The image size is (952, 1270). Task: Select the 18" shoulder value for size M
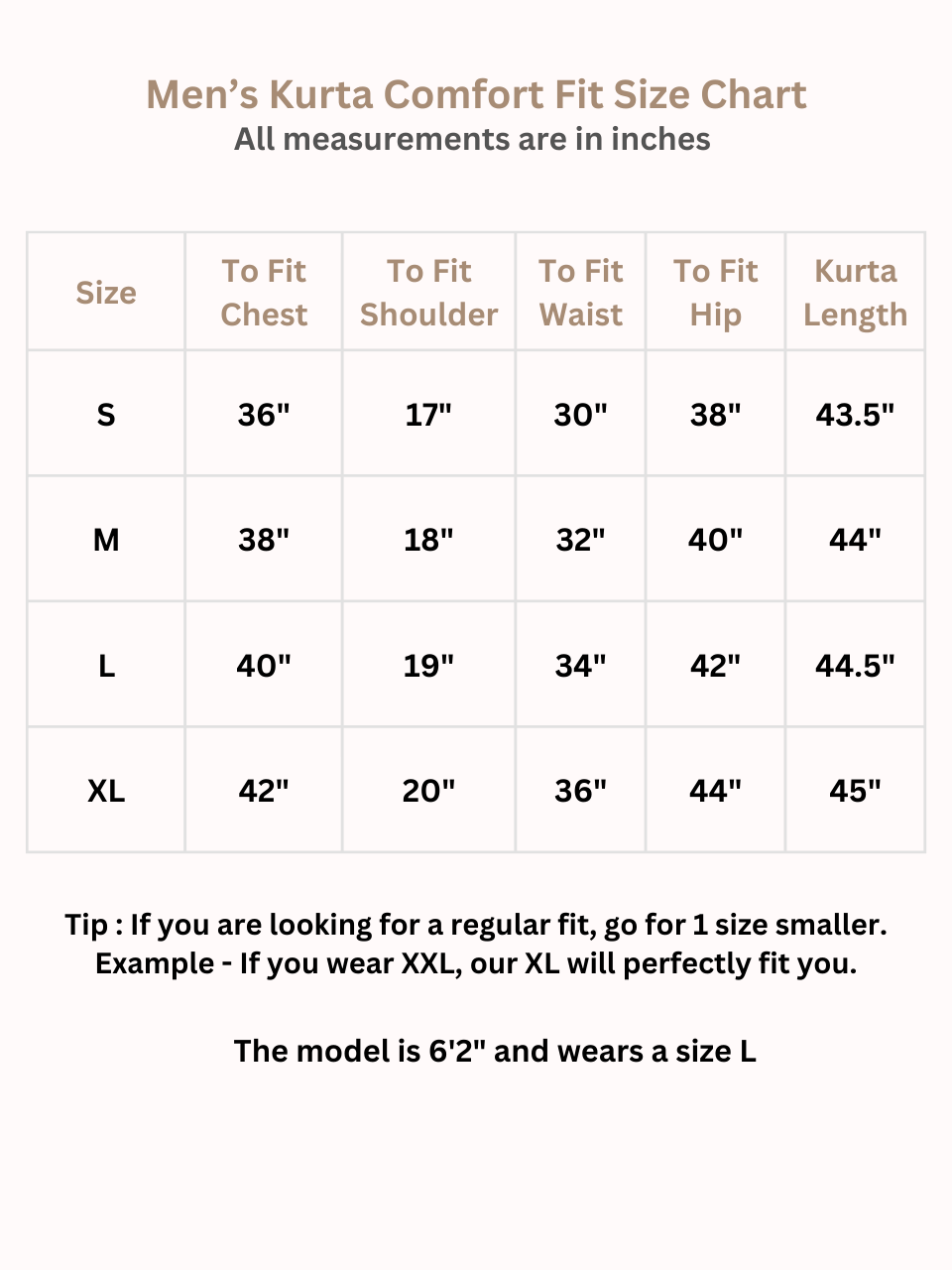(428, 541)
